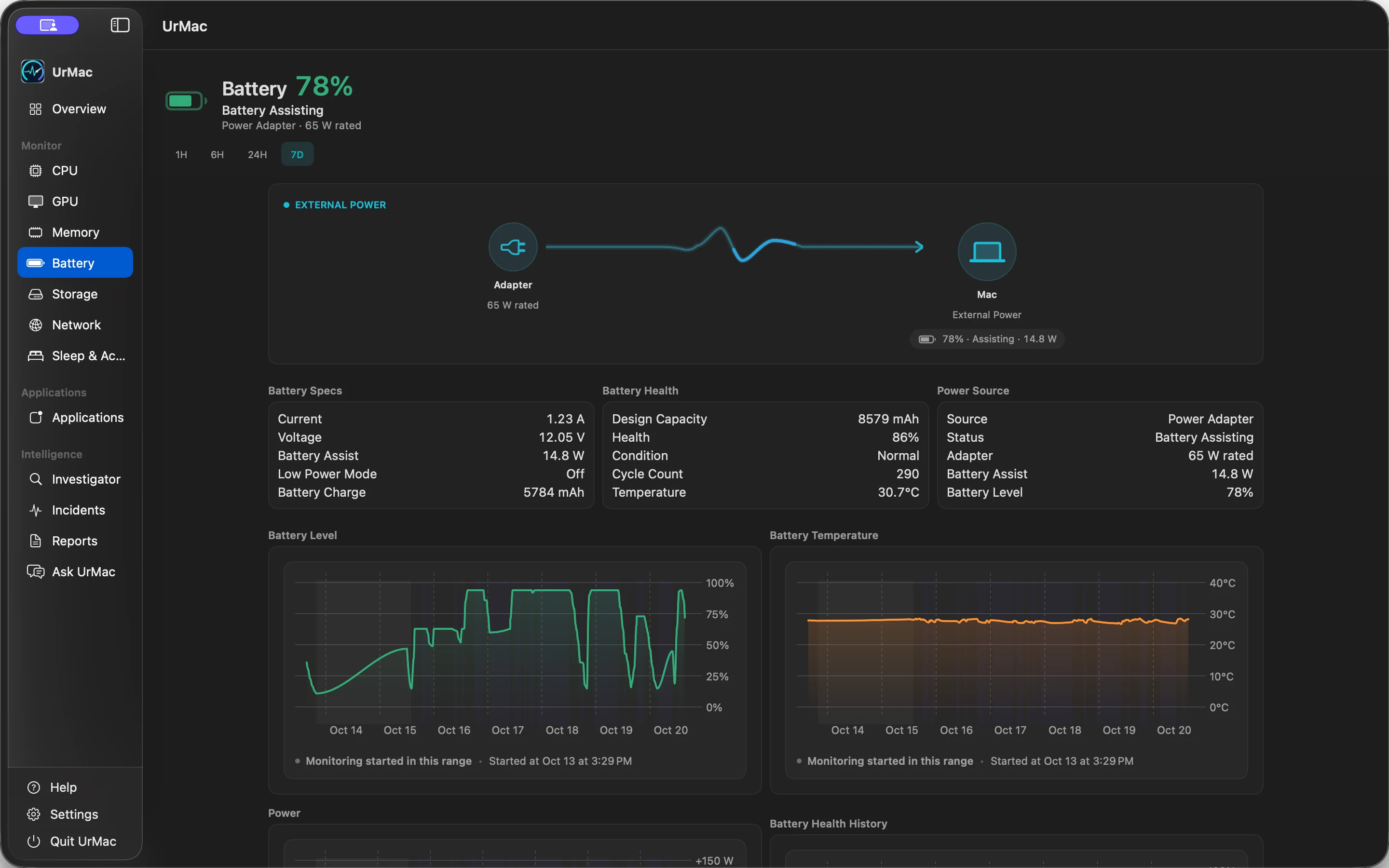Image resolution: width=1389 pixels, height=868 pixels.
Task: Click the Temperature 30.7°C value
Action: click(x=898, y=492)
